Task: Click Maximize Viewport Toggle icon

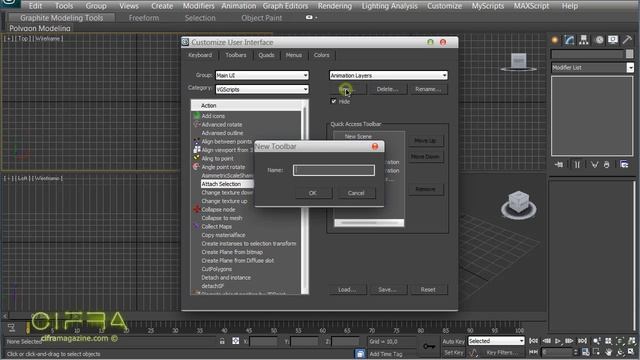Action: (x=632, y=352)
